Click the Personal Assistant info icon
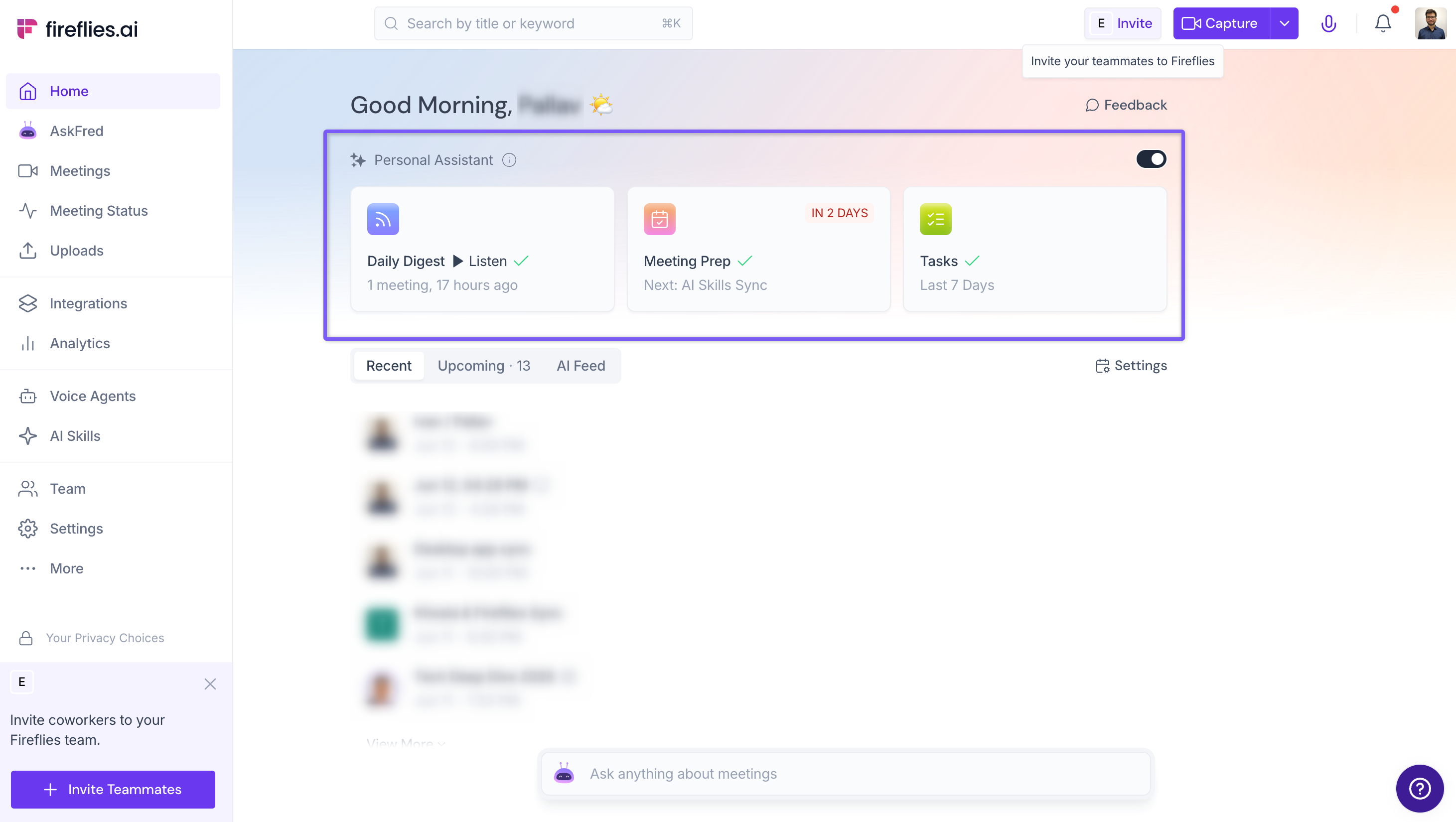Viewport: 1456px width, 822px height. click(x=509, y=160)
